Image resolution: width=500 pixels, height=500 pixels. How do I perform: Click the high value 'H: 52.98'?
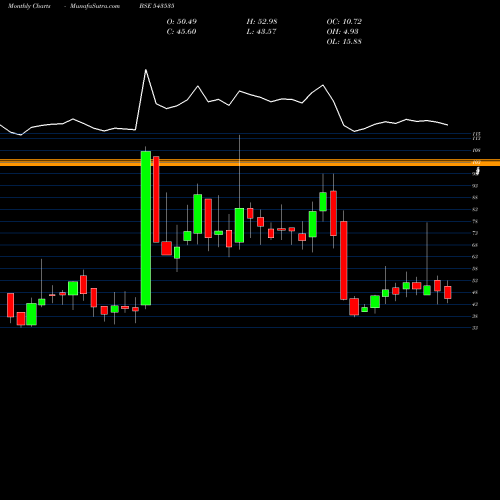(262, 22)
